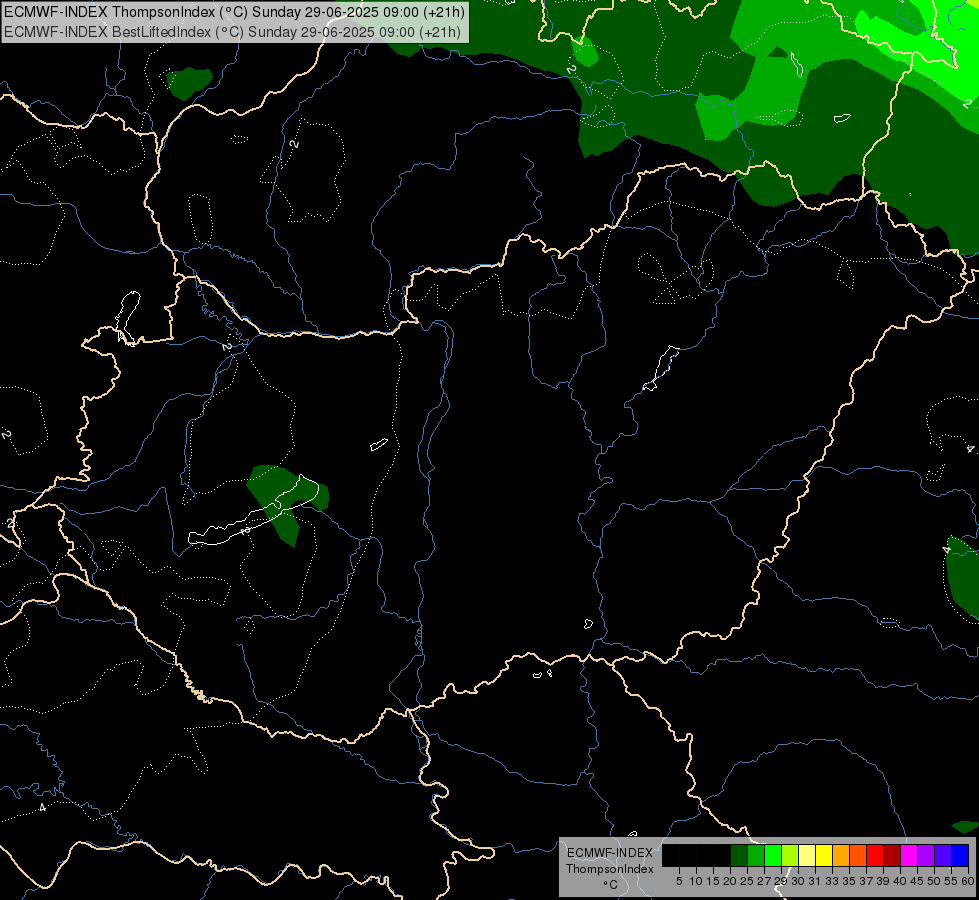Click the legend value label 40
Image resolution: width=979 pixels, height=900 pixels.
pos(900,881)
